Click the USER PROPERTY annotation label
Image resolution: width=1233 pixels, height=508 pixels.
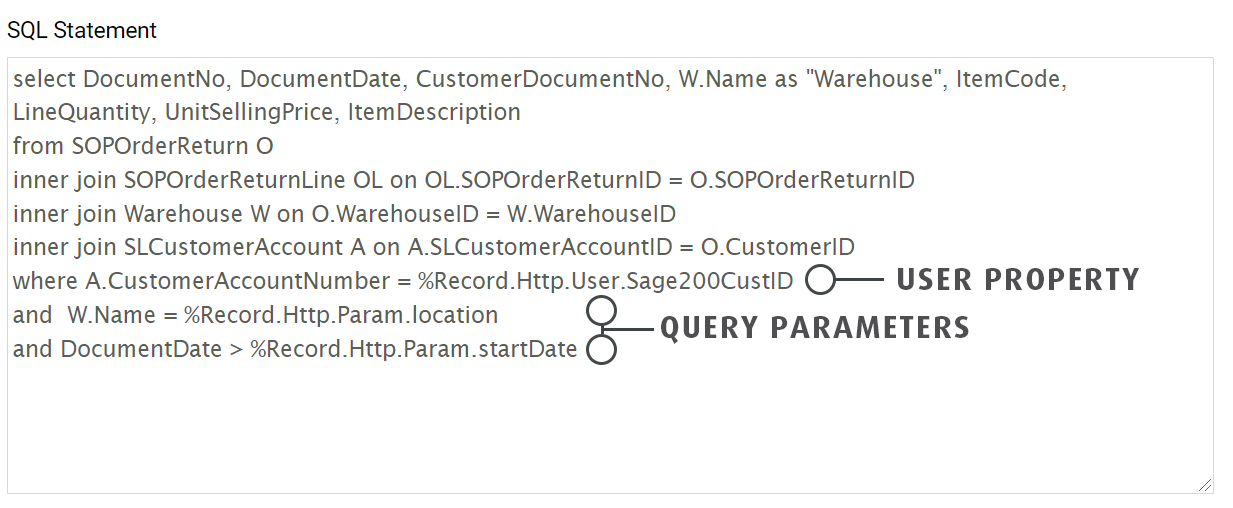coord(1017,280)
